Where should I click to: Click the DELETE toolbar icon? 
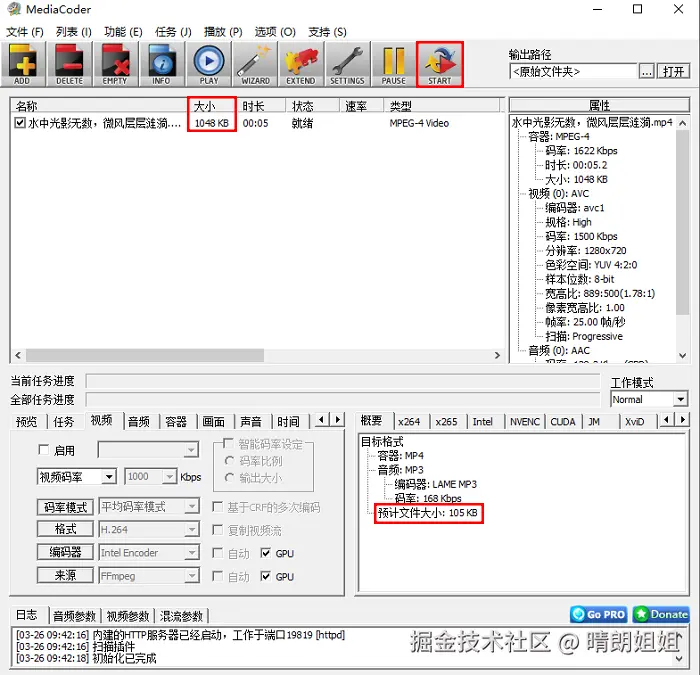tap(69, 64)
